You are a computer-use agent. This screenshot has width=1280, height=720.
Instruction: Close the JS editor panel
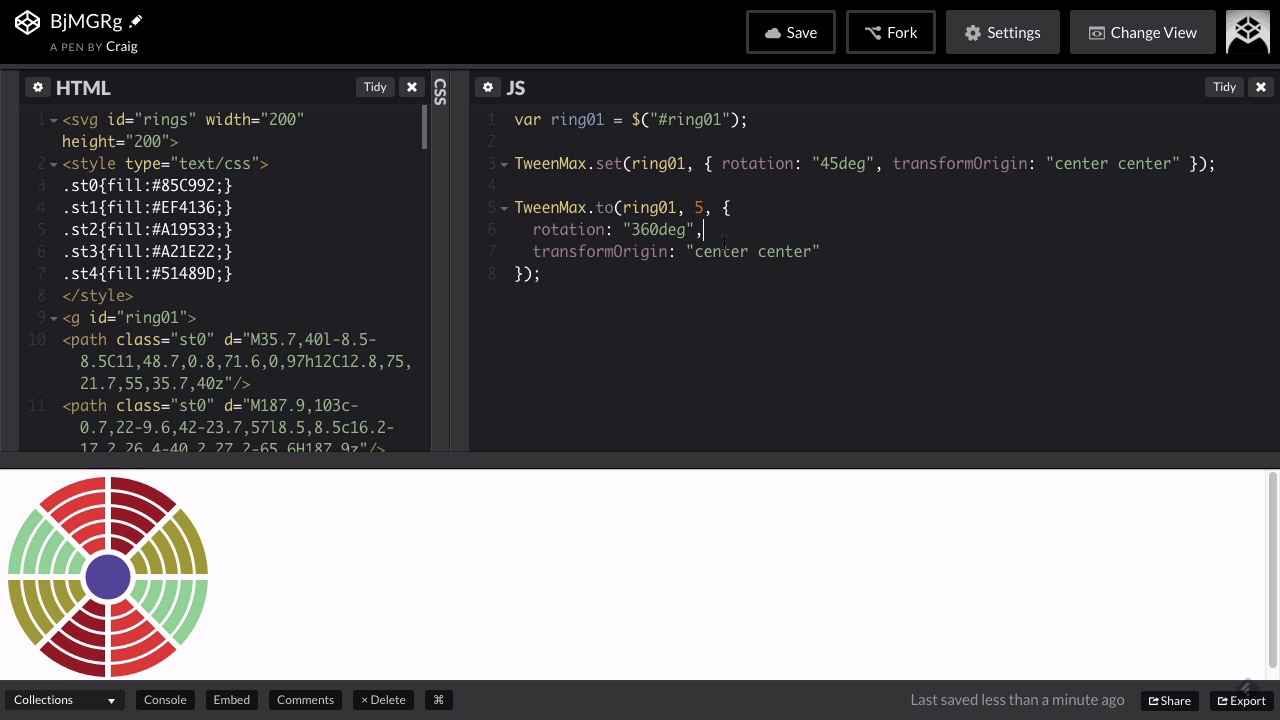pos(1260,87)
